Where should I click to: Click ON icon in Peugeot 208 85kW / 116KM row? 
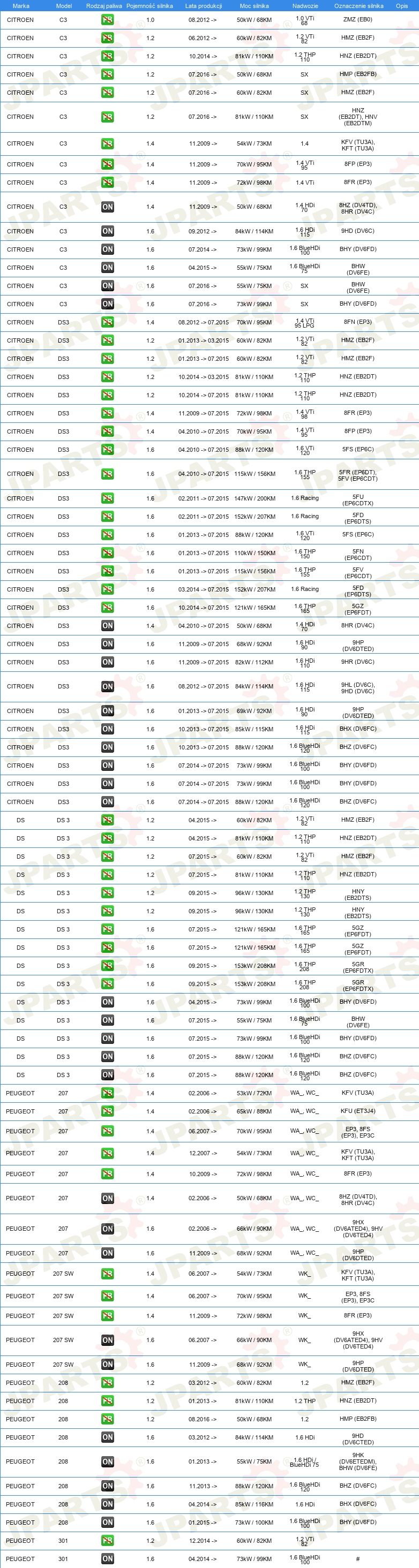[107, 1504]
